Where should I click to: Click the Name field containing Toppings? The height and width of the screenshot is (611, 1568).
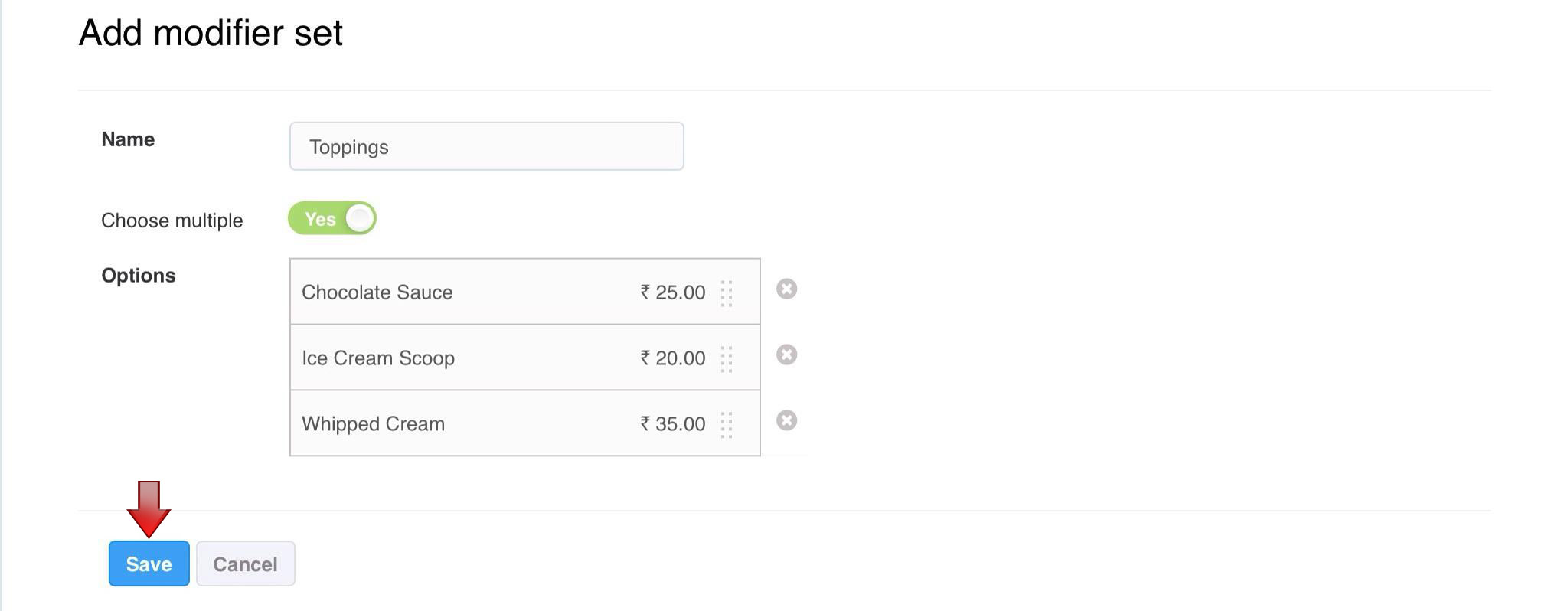(x=486, y=146)
